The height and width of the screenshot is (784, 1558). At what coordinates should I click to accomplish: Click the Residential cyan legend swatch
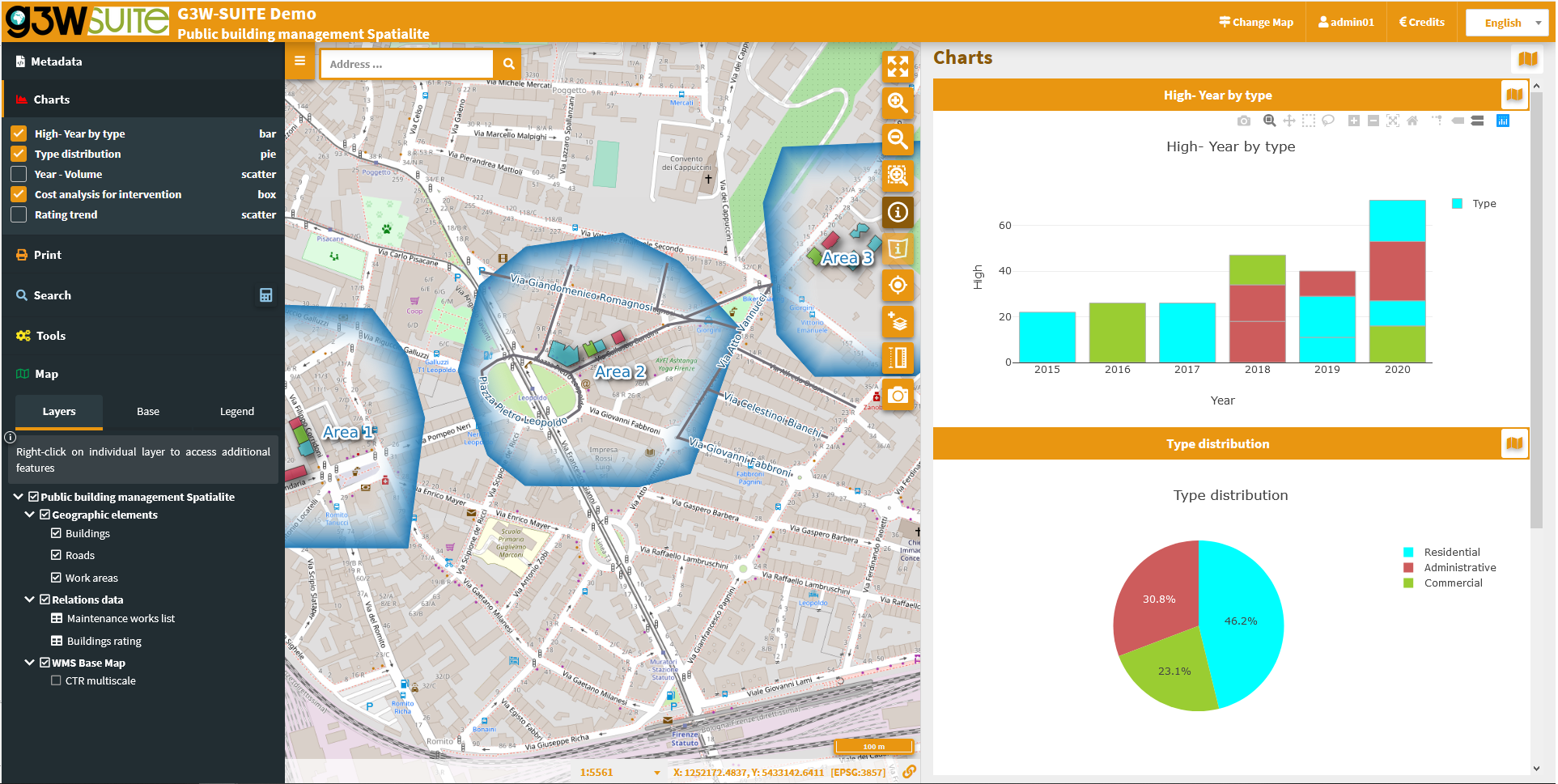pyautogui.click(x=1408, y=552)
